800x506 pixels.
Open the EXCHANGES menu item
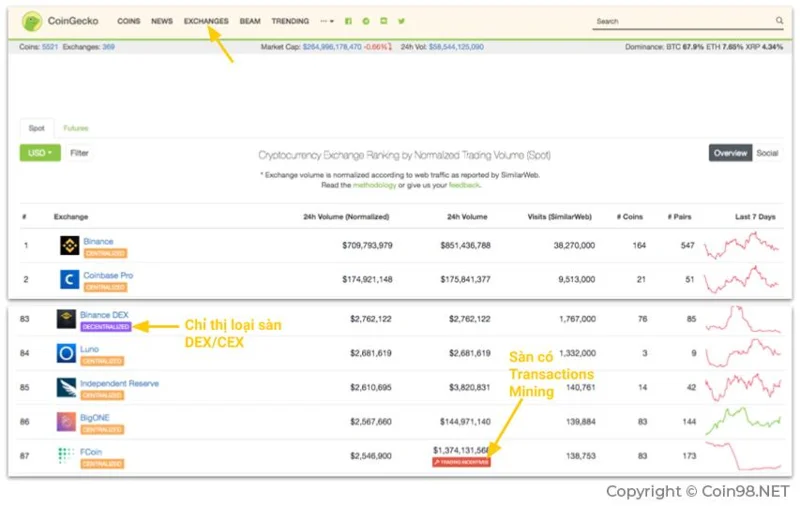206,21
